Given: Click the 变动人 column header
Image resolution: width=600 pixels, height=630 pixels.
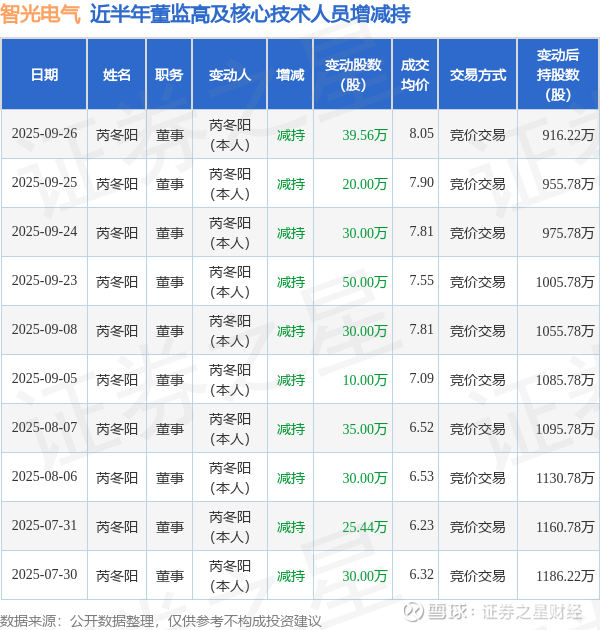Looking at the screenshot, I should click(230, 75).
